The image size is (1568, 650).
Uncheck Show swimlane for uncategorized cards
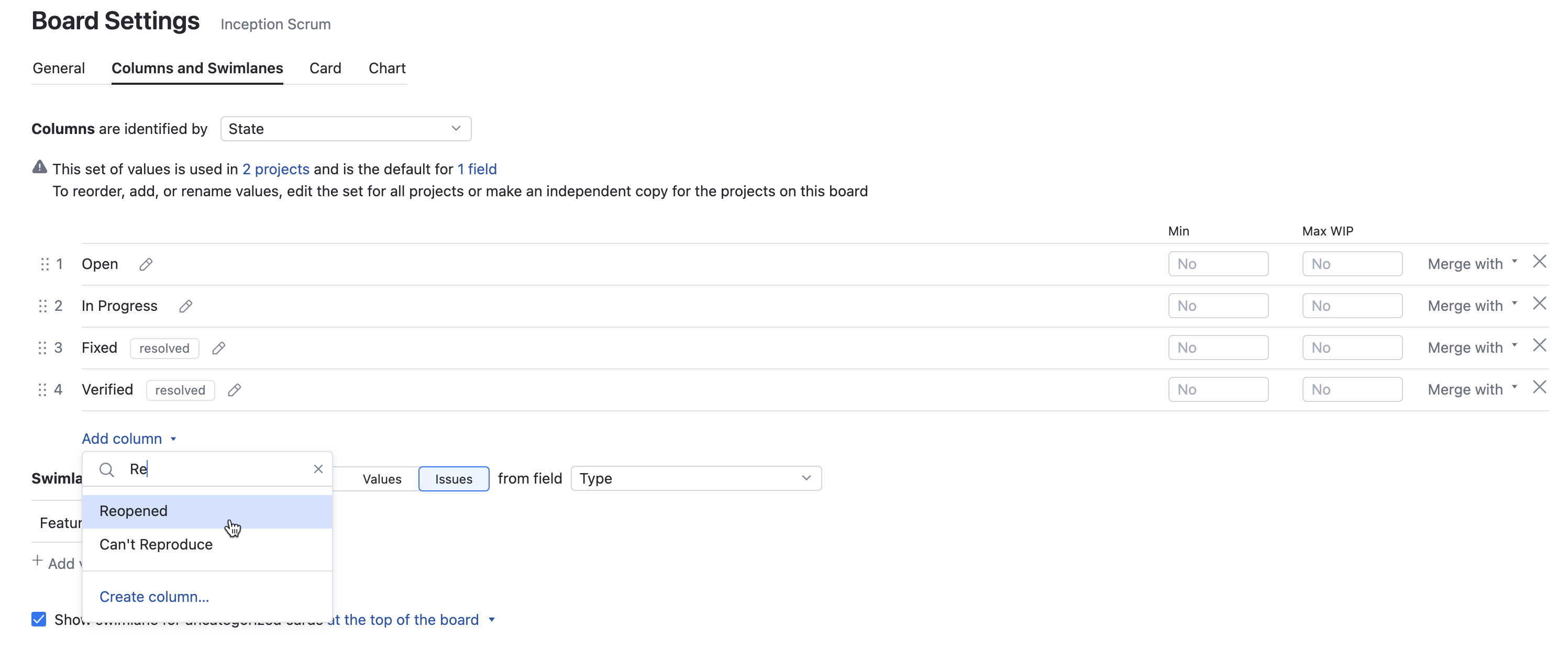tap(38, 619)
